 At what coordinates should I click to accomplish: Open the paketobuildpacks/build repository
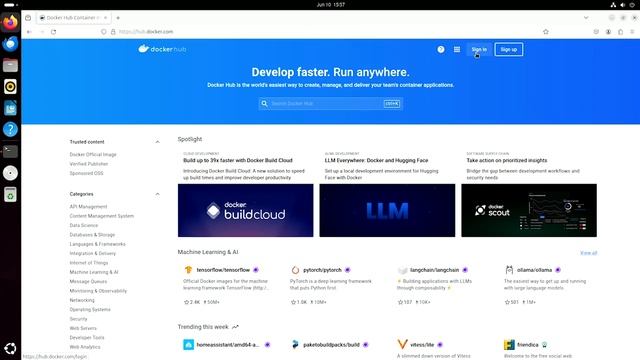pyautogui.click(x=331, y=345)
